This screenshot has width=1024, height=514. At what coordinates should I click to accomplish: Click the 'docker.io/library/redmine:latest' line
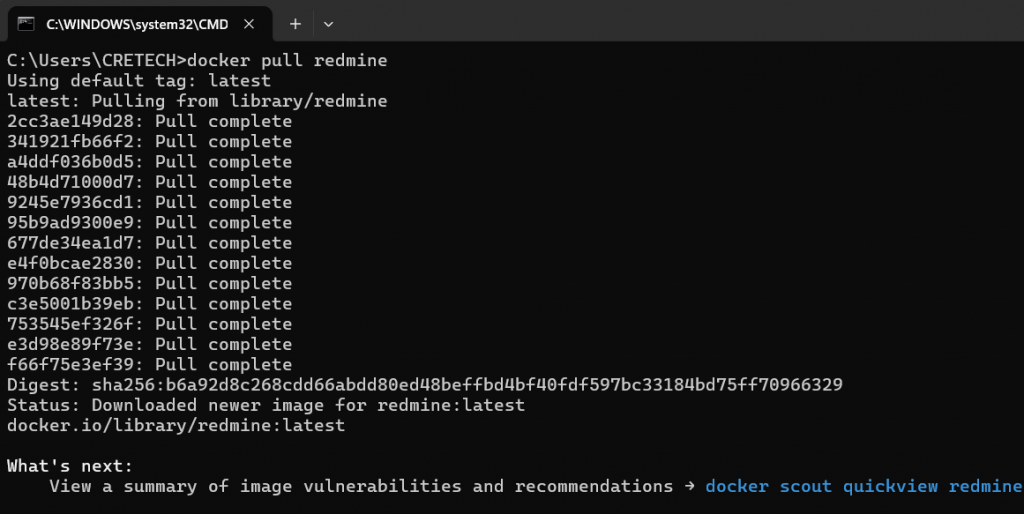pyautogui.click(x=175, y=425)
